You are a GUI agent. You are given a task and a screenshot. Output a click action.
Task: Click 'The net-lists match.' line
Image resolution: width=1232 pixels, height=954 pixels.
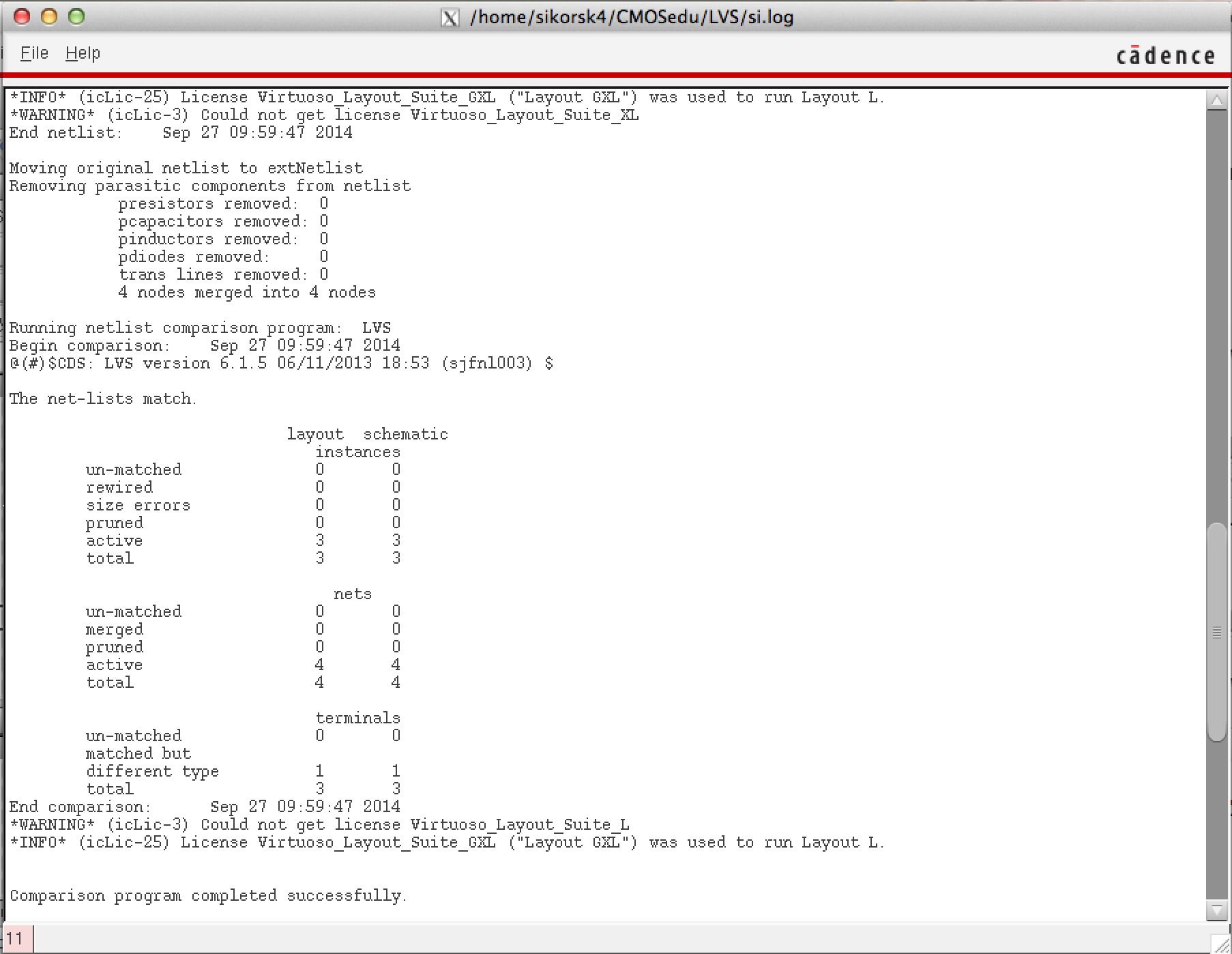102,399
